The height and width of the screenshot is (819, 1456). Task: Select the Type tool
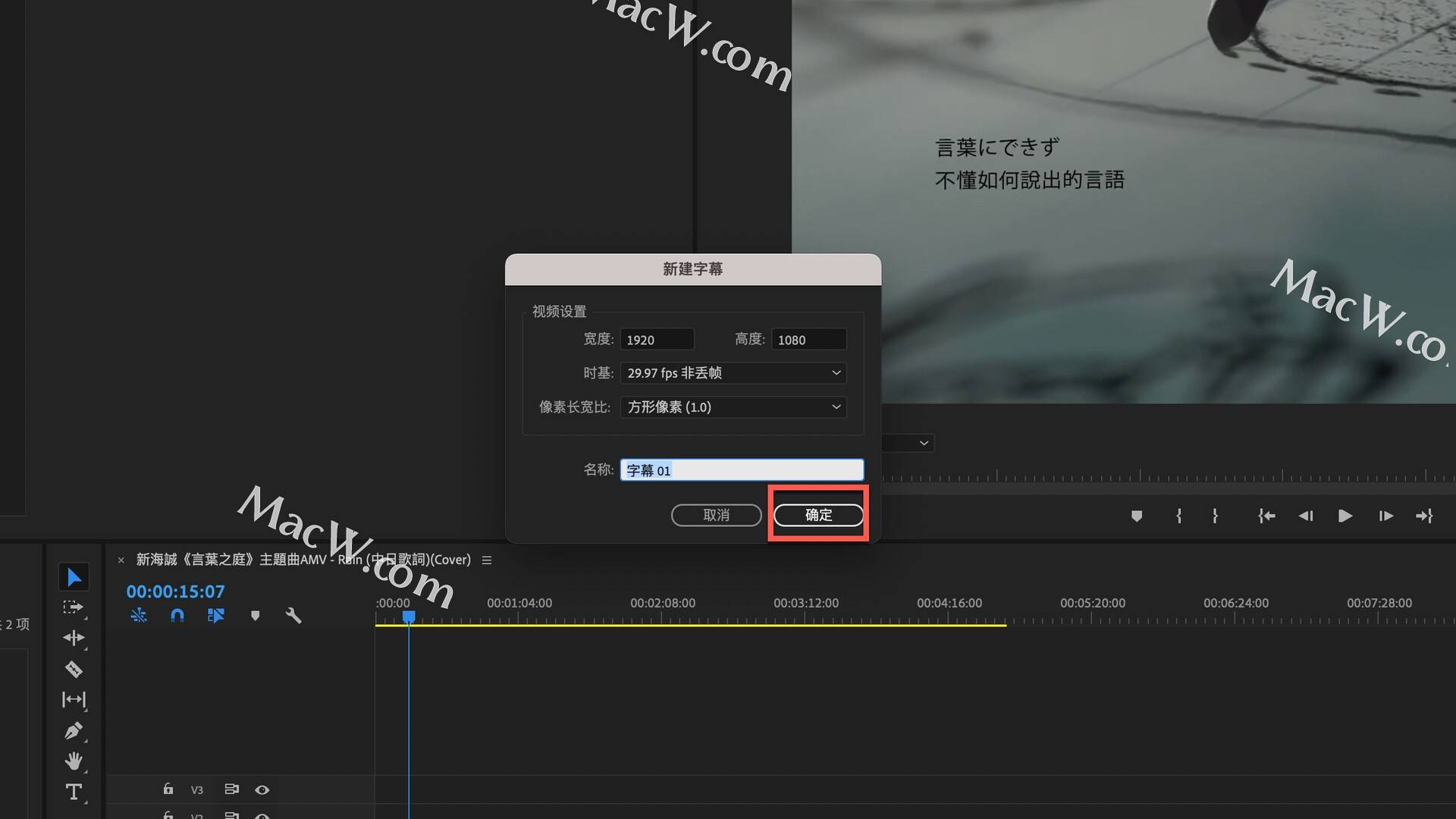click(x=74, y=792)
